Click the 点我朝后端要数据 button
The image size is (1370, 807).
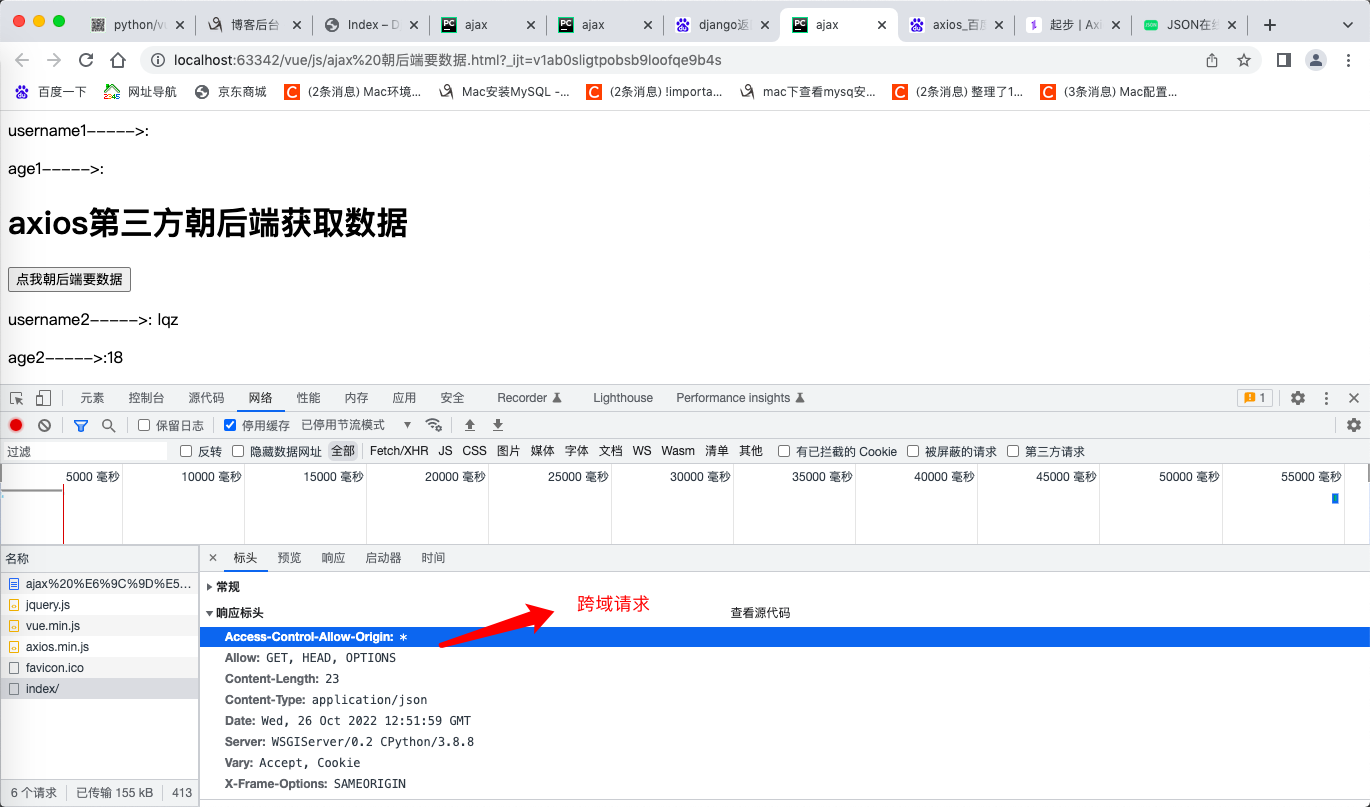point(70,279)
